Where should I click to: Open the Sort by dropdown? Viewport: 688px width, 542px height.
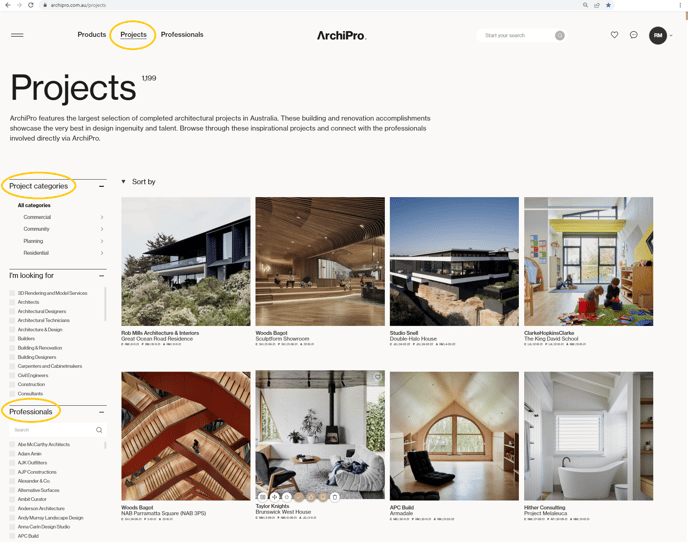(x=139, y=182)
